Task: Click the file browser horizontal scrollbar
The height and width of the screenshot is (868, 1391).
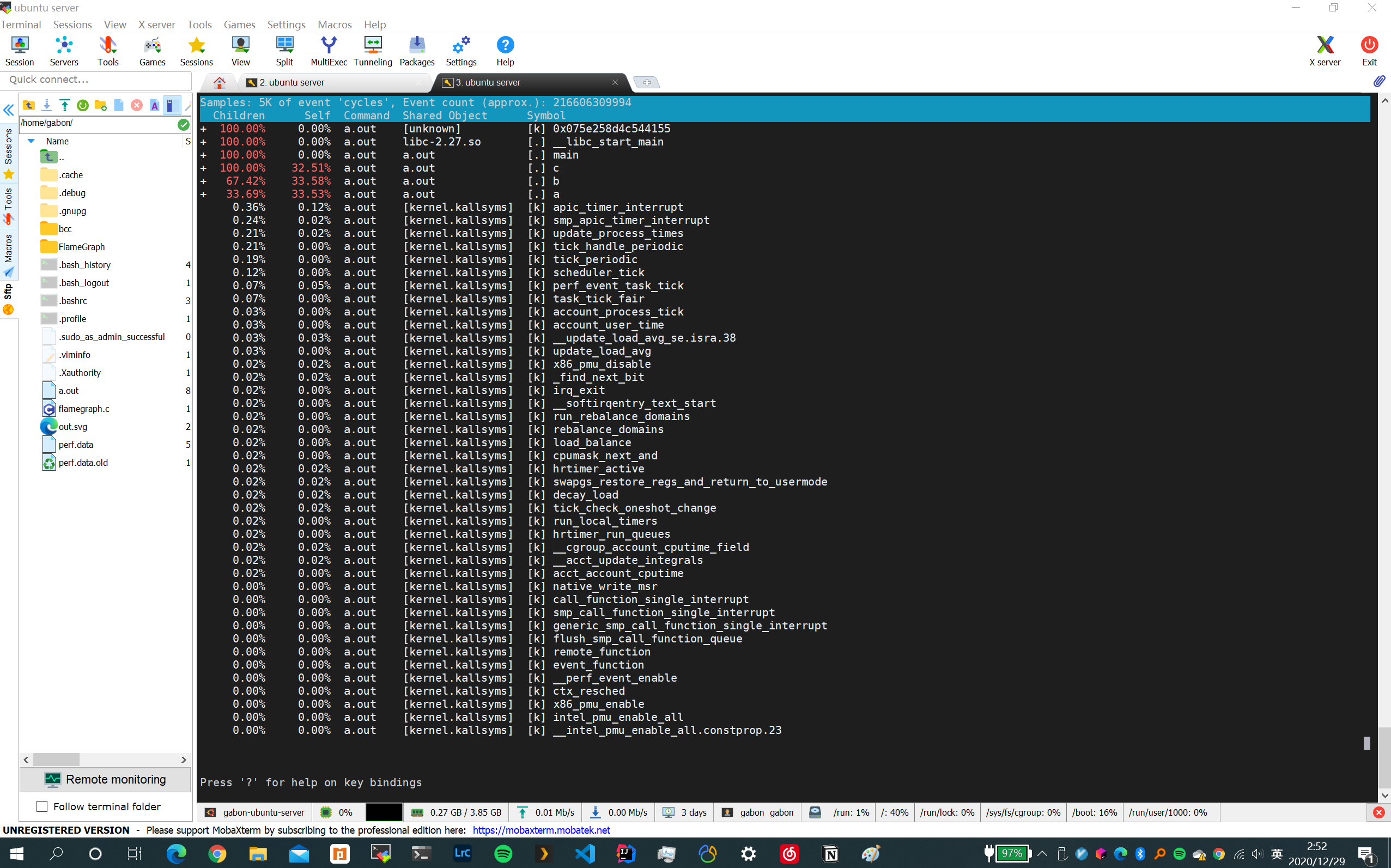Action: tap(56, 760)
